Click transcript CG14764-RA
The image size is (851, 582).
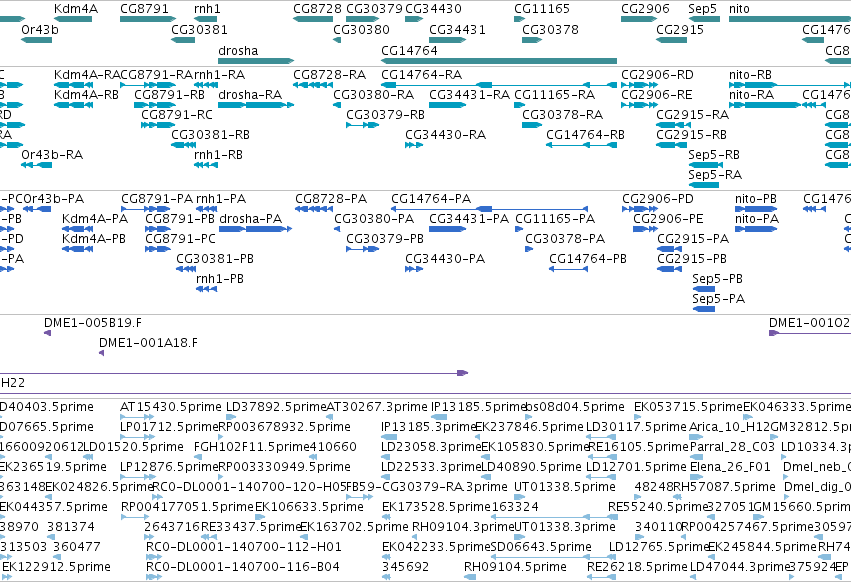(499, 85)
